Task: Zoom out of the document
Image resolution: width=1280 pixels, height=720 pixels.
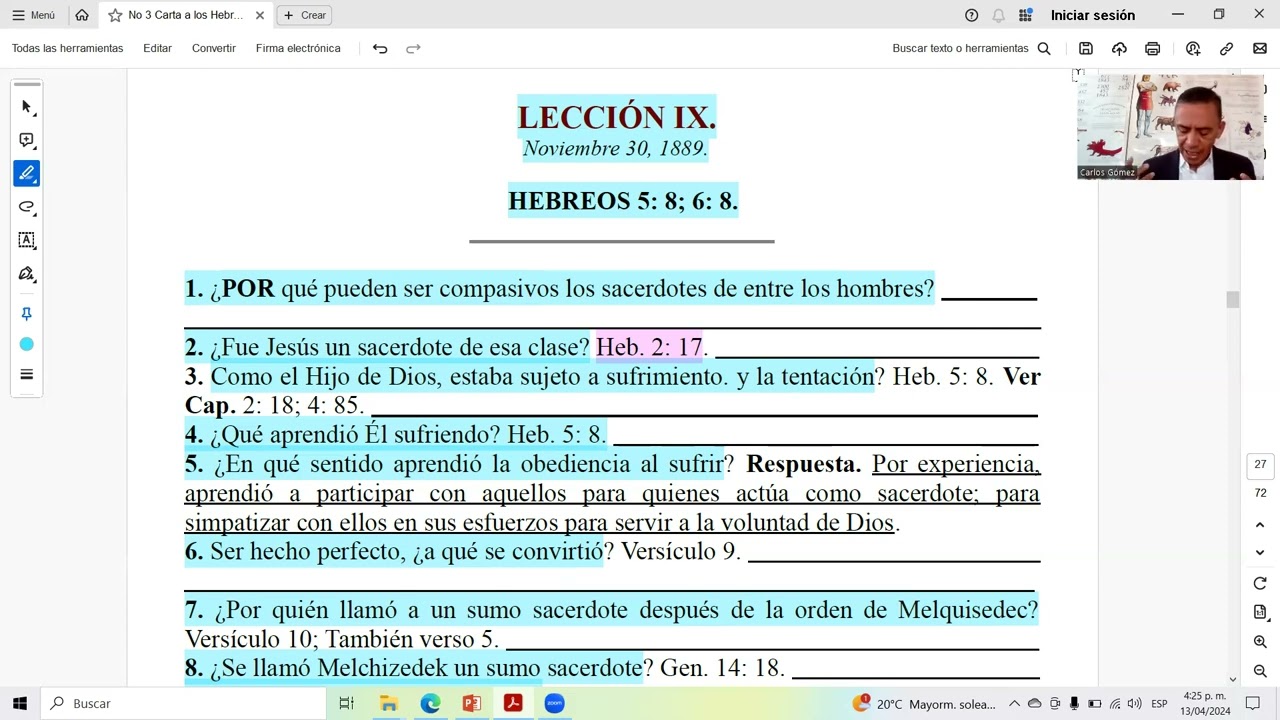Action: coord(1260,671)
